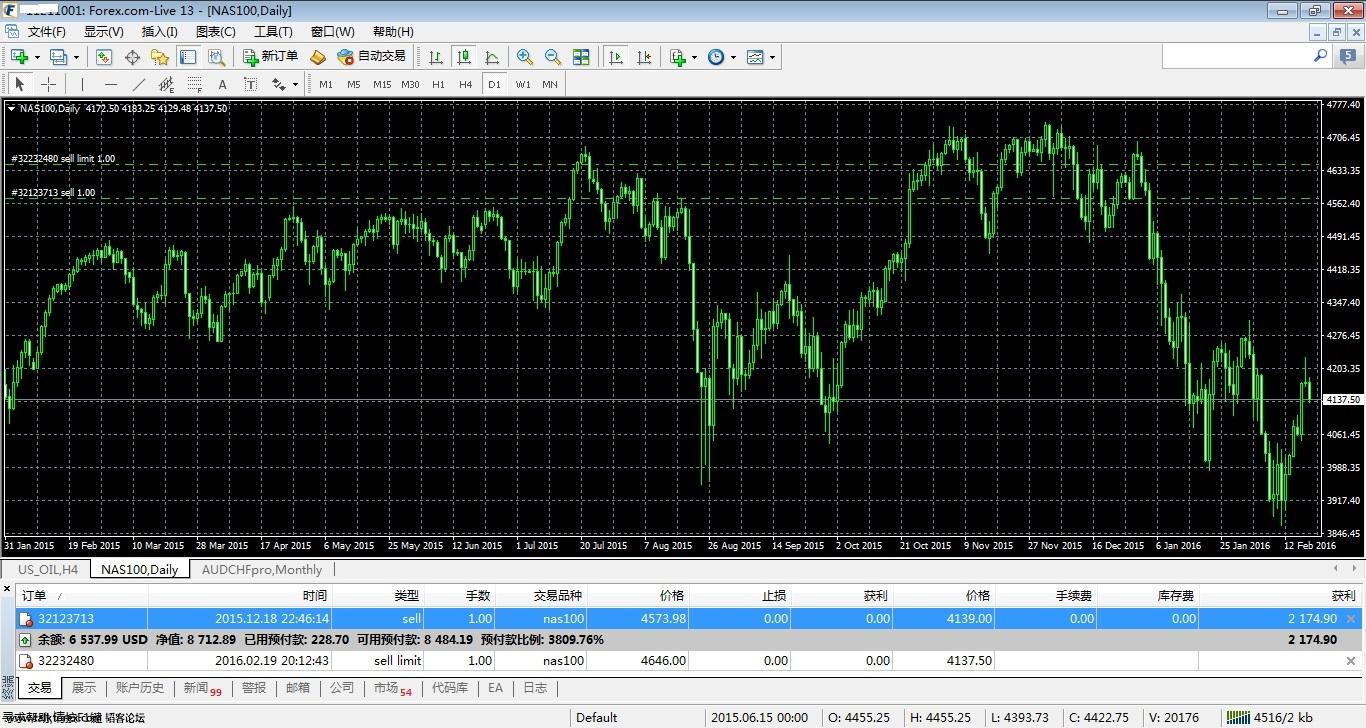
Task: Select the Text (A) drawing tool
Action: (x=222, y=84)
